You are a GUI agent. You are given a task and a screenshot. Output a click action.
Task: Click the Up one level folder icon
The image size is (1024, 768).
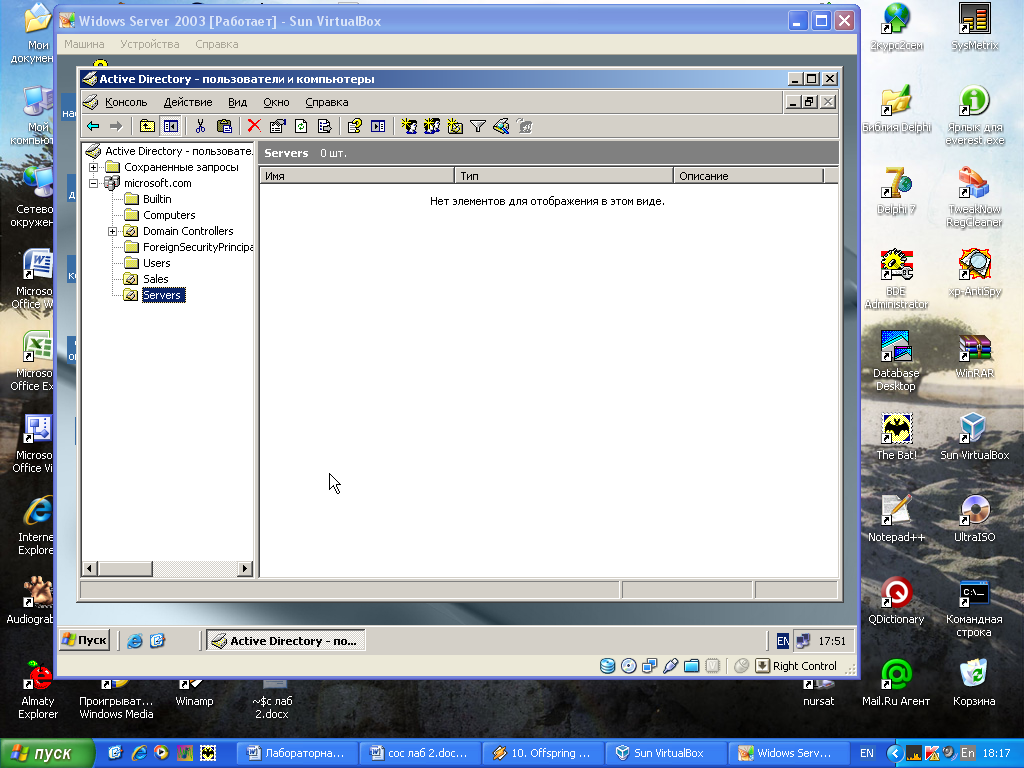(x=148, y=126)
